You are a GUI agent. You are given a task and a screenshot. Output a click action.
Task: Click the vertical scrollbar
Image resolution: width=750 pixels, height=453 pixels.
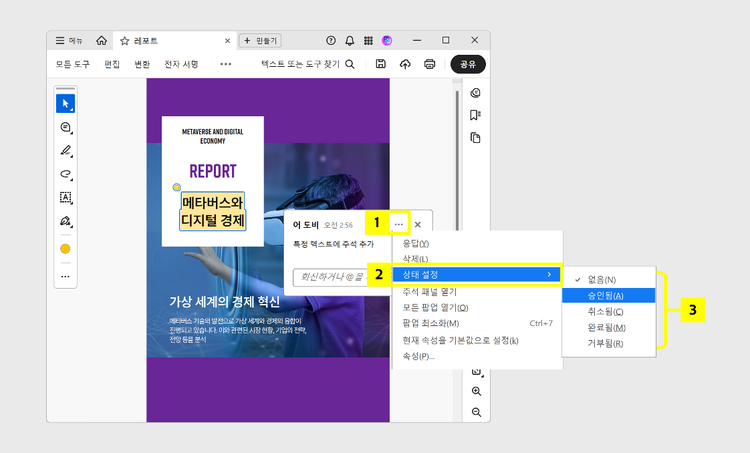click(457, 161)
